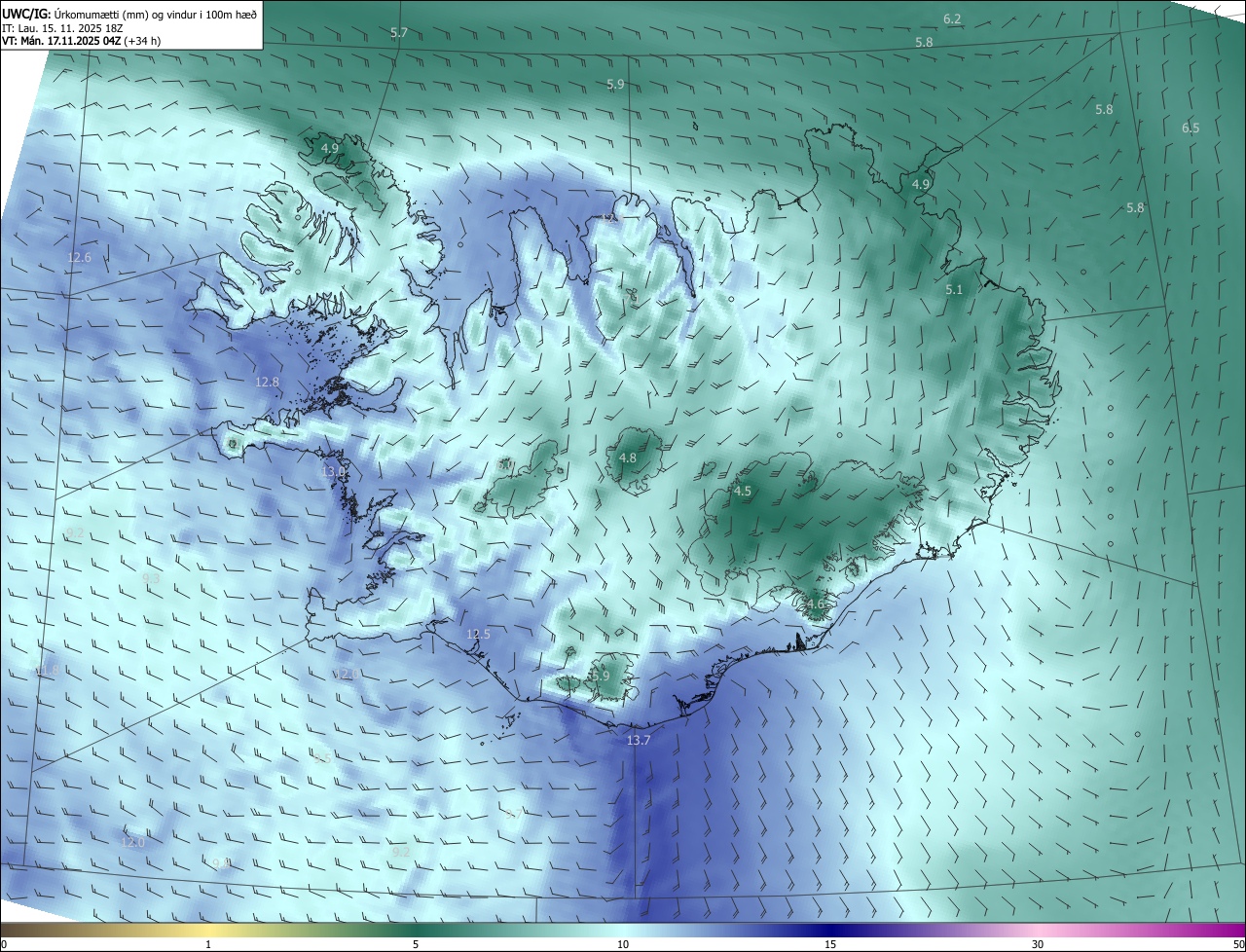Click the dark green section of the color scale
Screen dimensions: 1246x952
[x=416, y=930]
